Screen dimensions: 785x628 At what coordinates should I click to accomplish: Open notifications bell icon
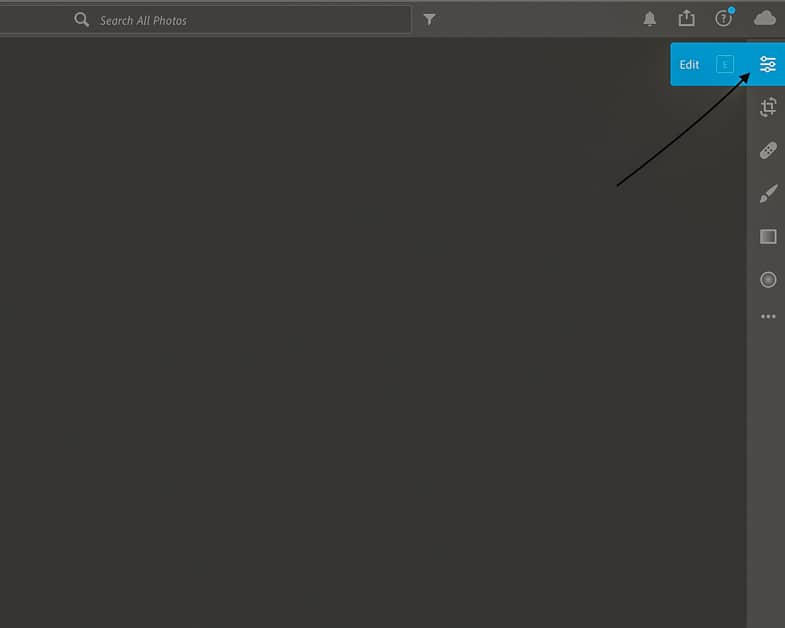pos(649,19)
